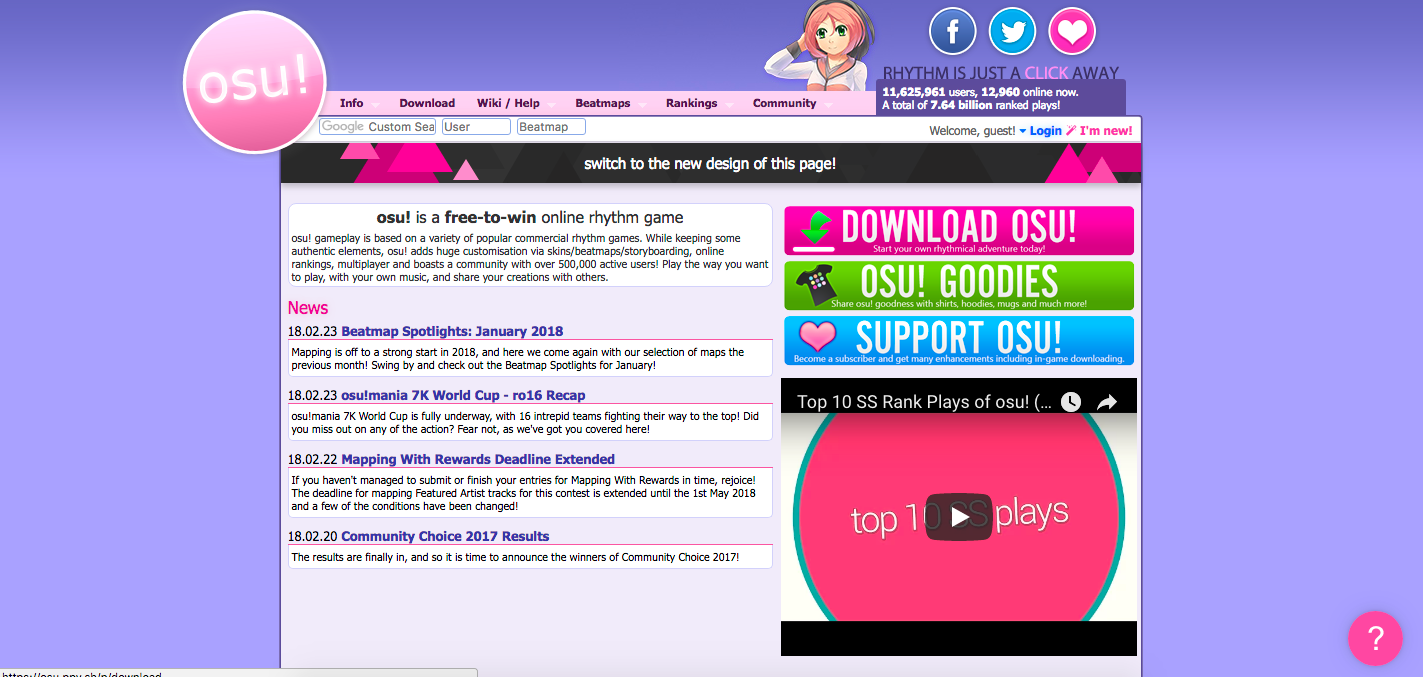Expand the Login dropdown arrow

click(x=1022, y=131)
